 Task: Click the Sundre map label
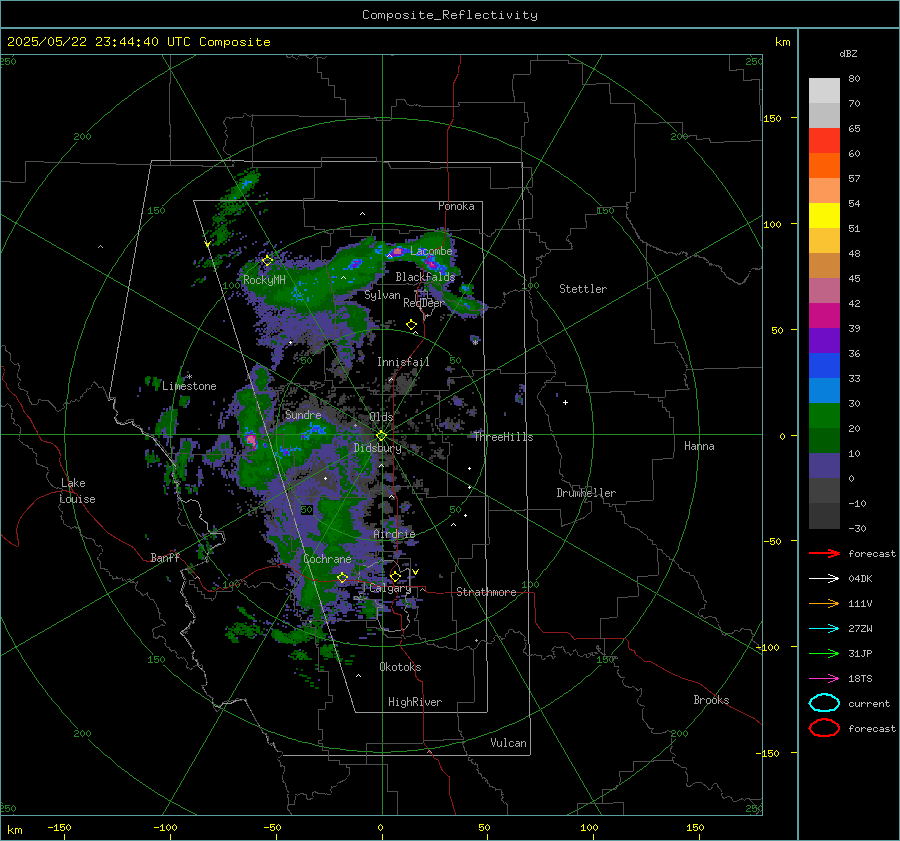(x=303, y=414)
